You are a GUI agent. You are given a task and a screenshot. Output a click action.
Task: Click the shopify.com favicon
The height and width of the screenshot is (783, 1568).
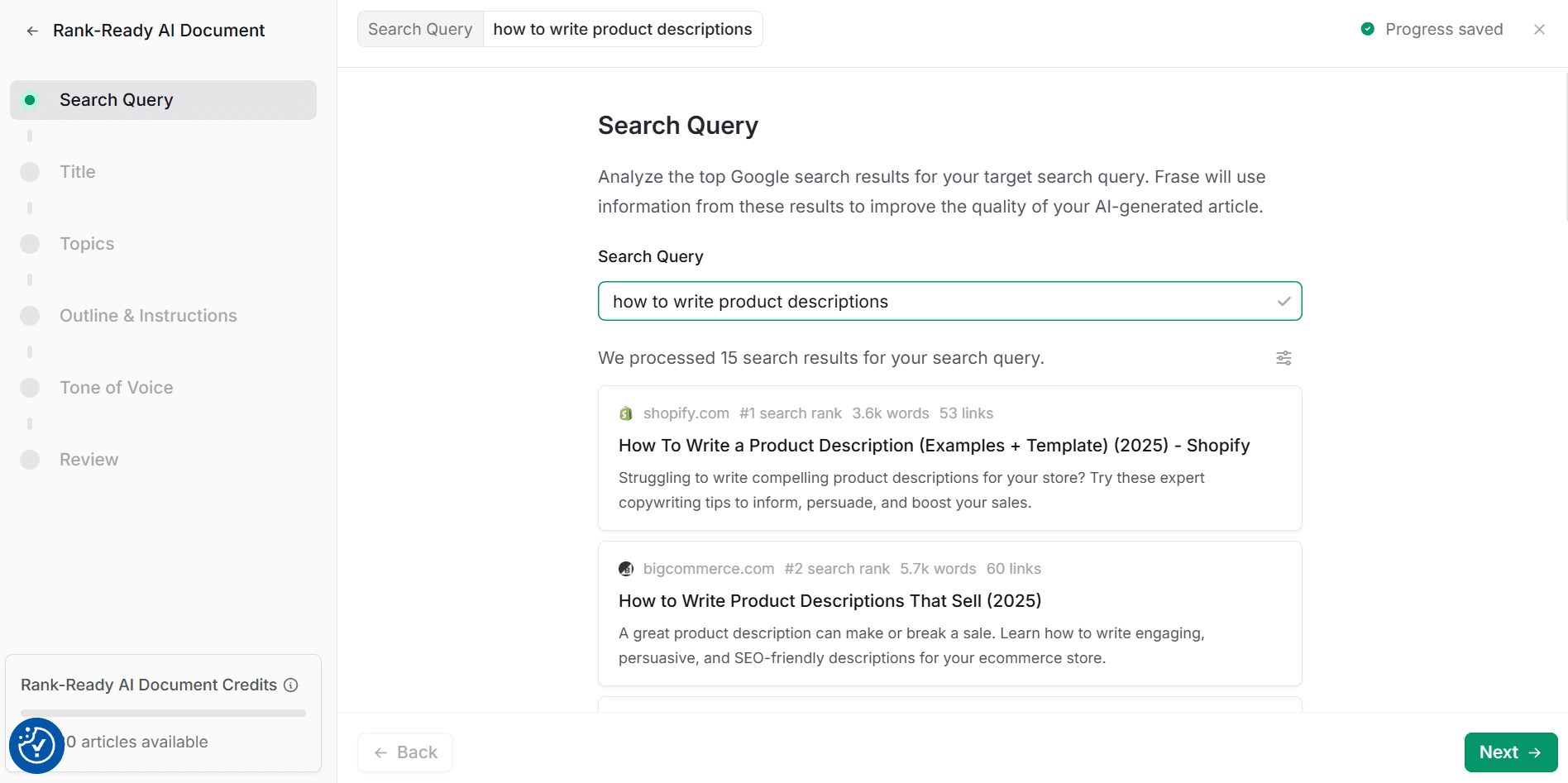626,413
